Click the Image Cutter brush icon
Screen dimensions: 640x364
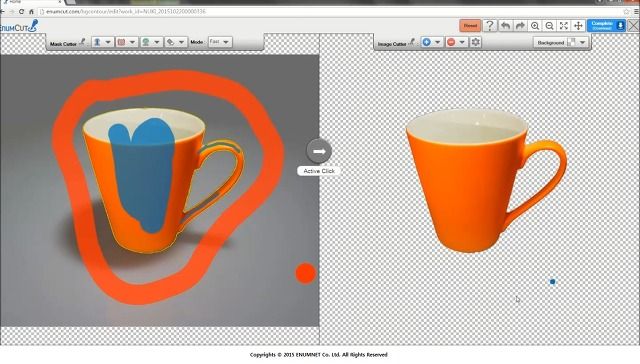coord(412,42)
